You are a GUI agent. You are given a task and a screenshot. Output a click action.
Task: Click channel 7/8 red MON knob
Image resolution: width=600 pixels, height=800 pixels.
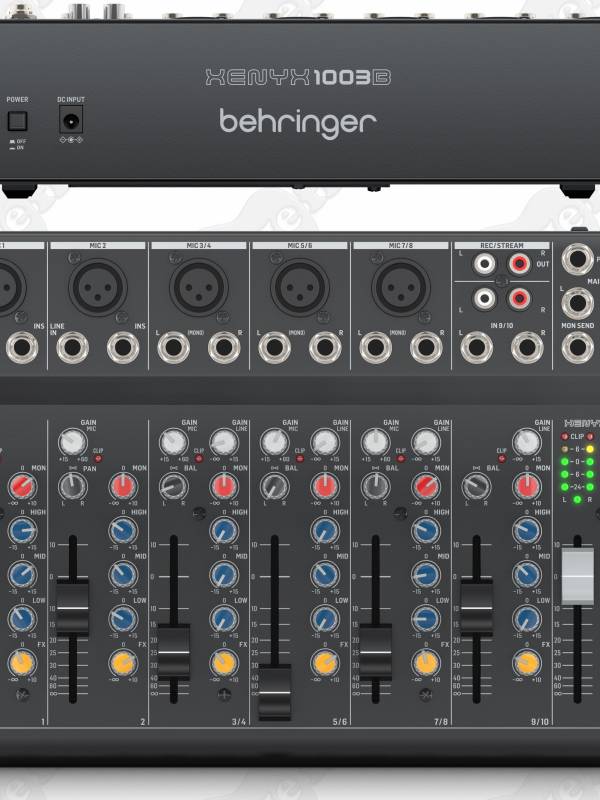click(x=426, y=486)
